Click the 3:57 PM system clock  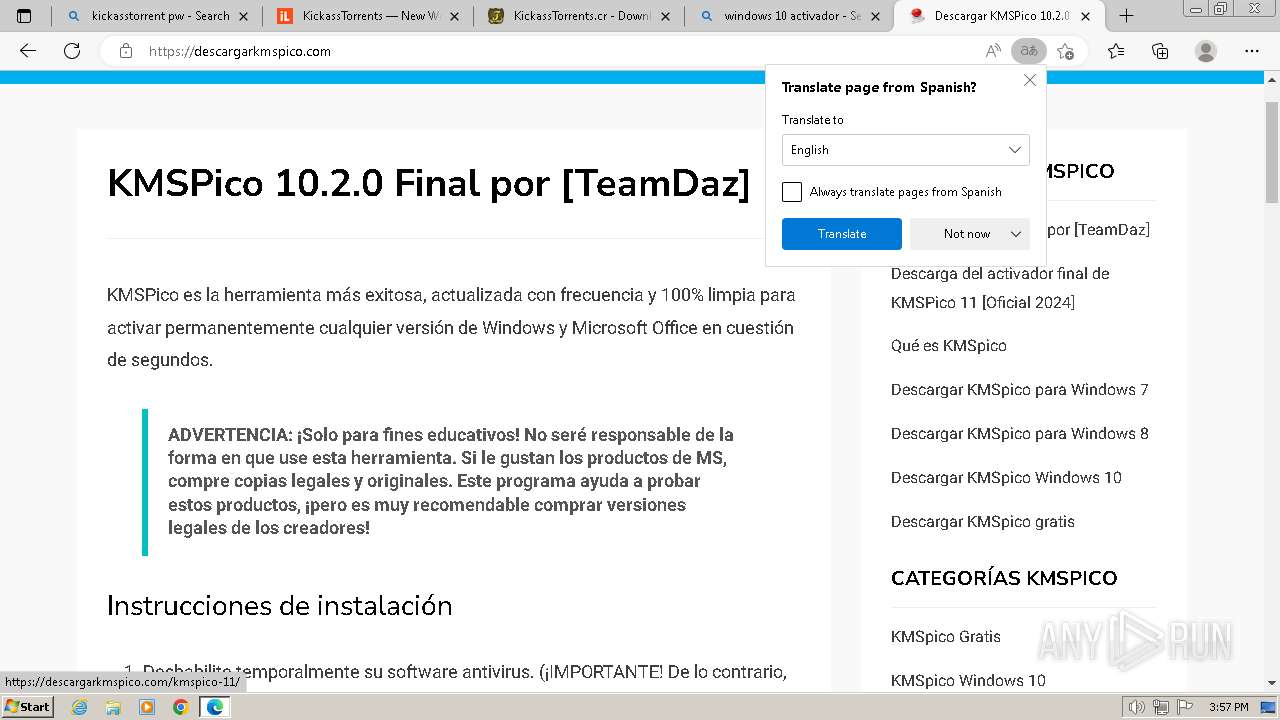(1228, 707)
